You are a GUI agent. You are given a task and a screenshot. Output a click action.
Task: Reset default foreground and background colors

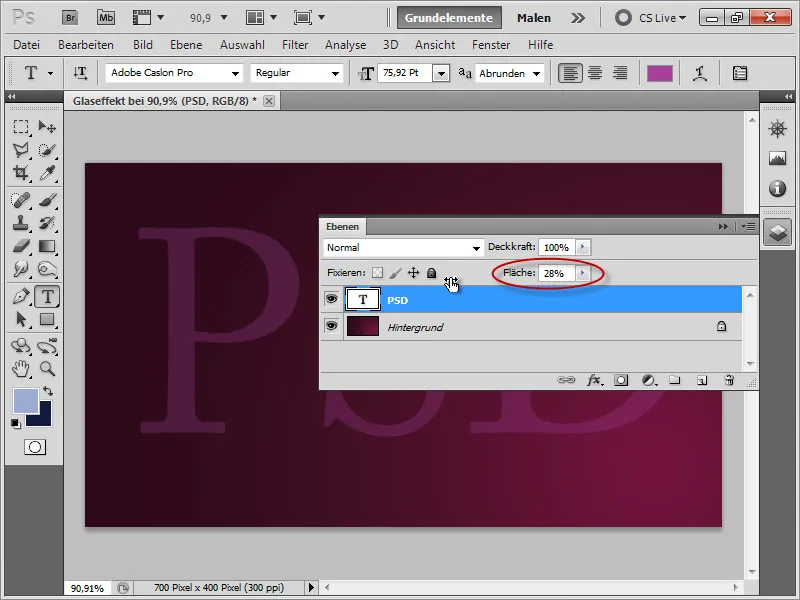(16, 423)
